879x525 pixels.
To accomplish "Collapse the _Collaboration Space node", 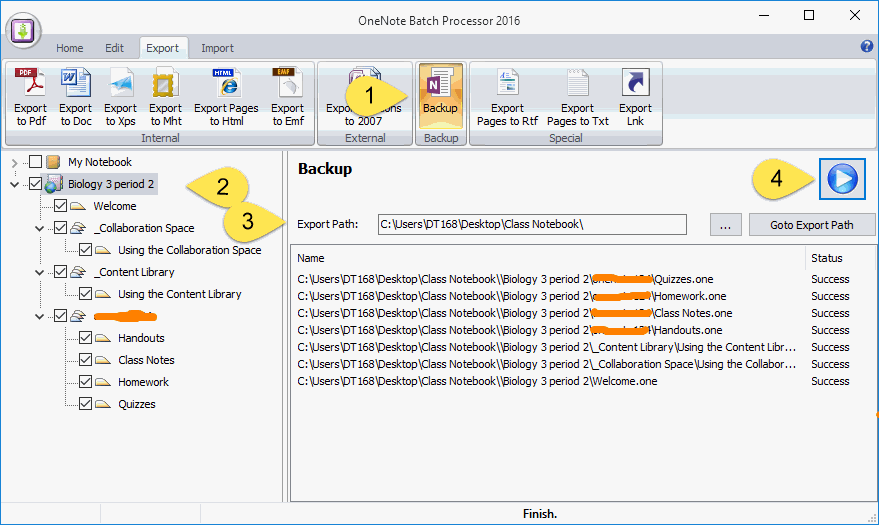I will click(39, 229).
